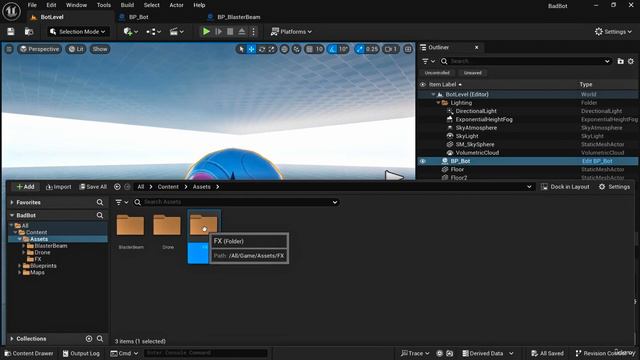Change the grid snap value 10
Viewport: 640px width, 360px height.
point(319,49)
